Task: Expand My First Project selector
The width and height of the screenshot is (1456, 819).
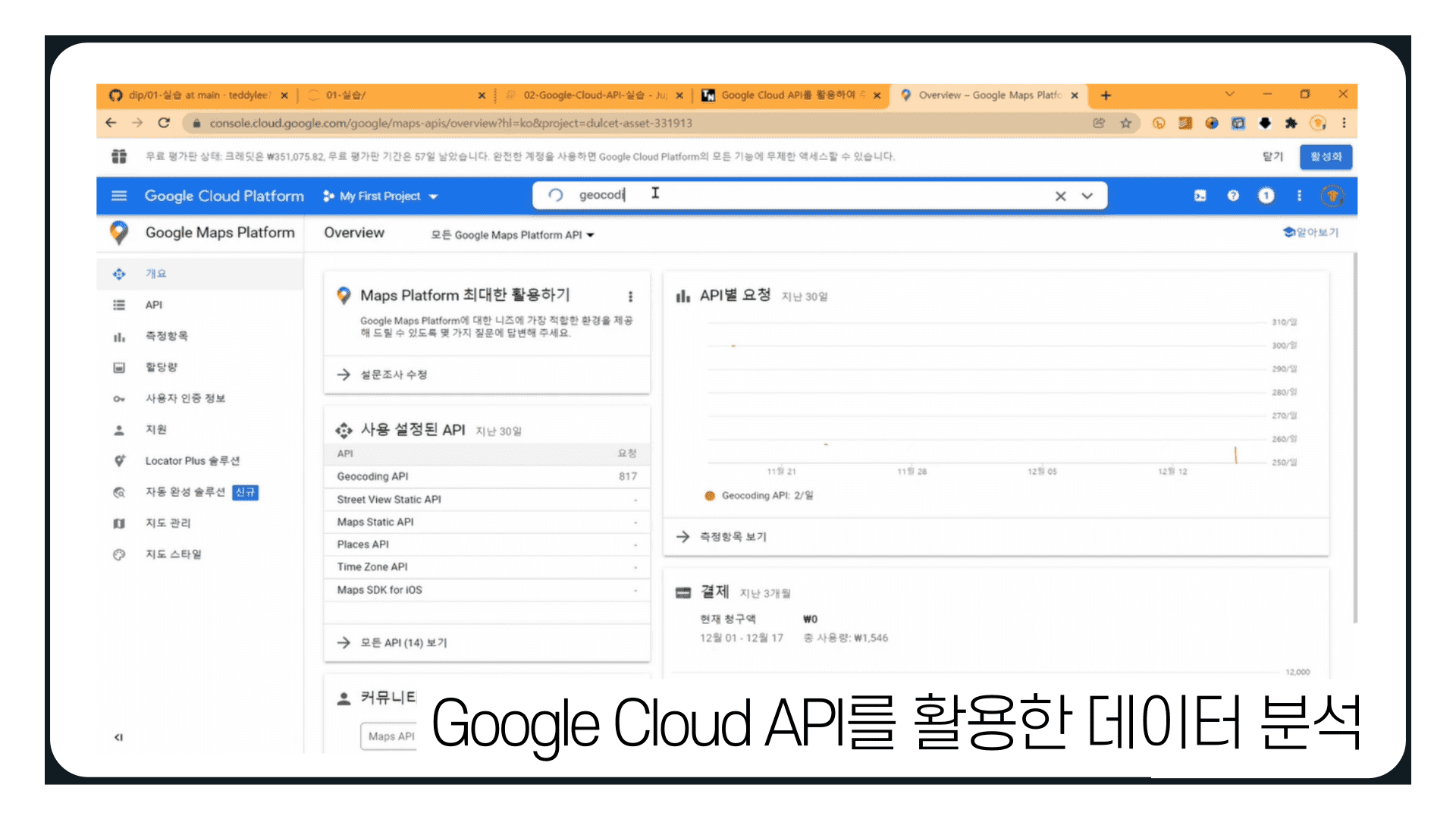Action: 380,196
